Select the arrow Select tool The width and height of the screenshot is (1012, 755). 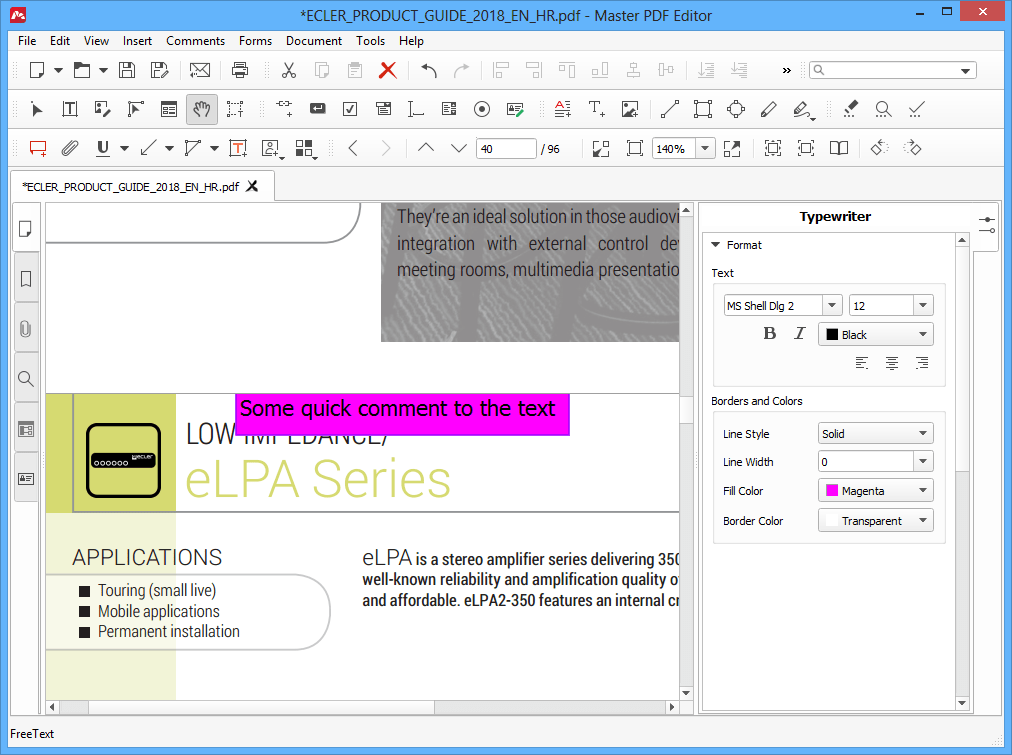click(37, 109)
